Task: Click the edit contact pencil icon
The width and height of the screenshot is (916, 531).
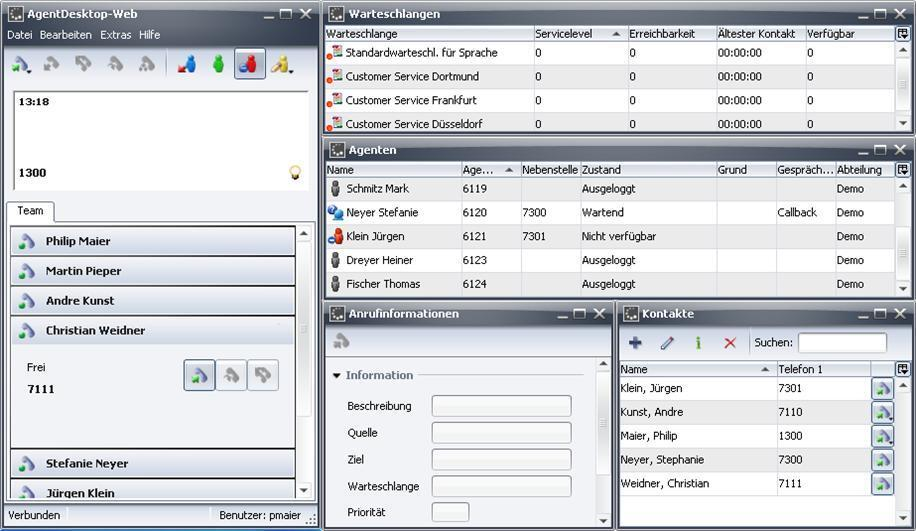Action: [x=667, y=343]
